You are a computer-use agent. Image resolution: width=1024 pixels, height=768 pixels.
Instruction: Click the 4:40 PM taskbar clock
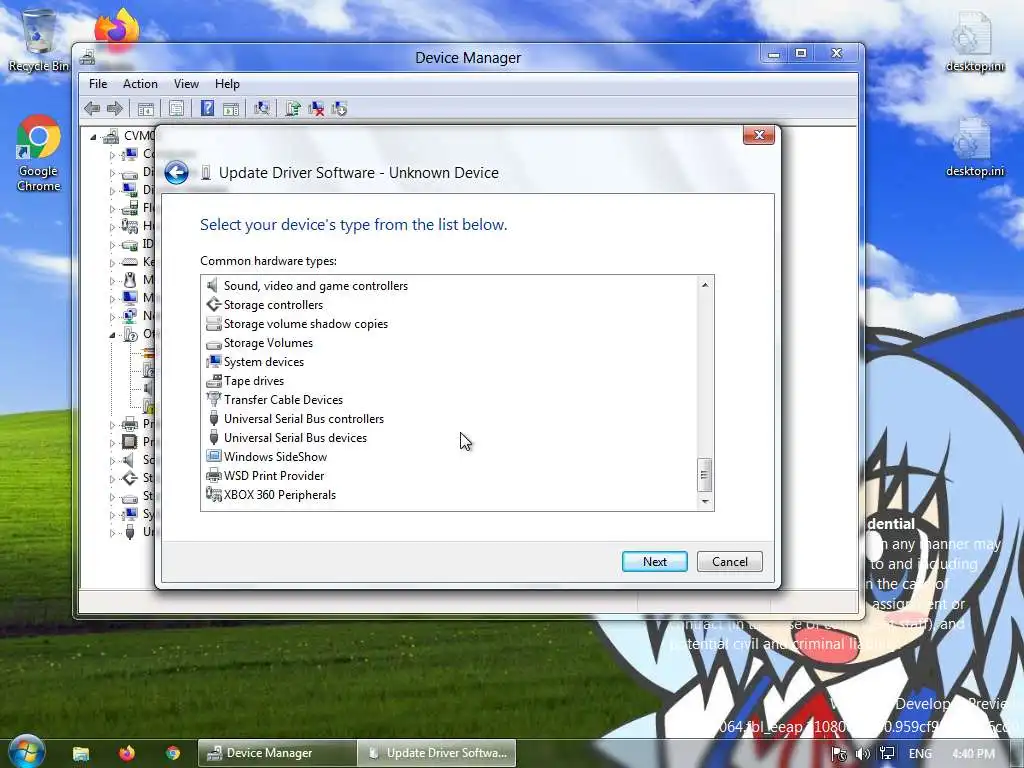[x=973, y=754]
